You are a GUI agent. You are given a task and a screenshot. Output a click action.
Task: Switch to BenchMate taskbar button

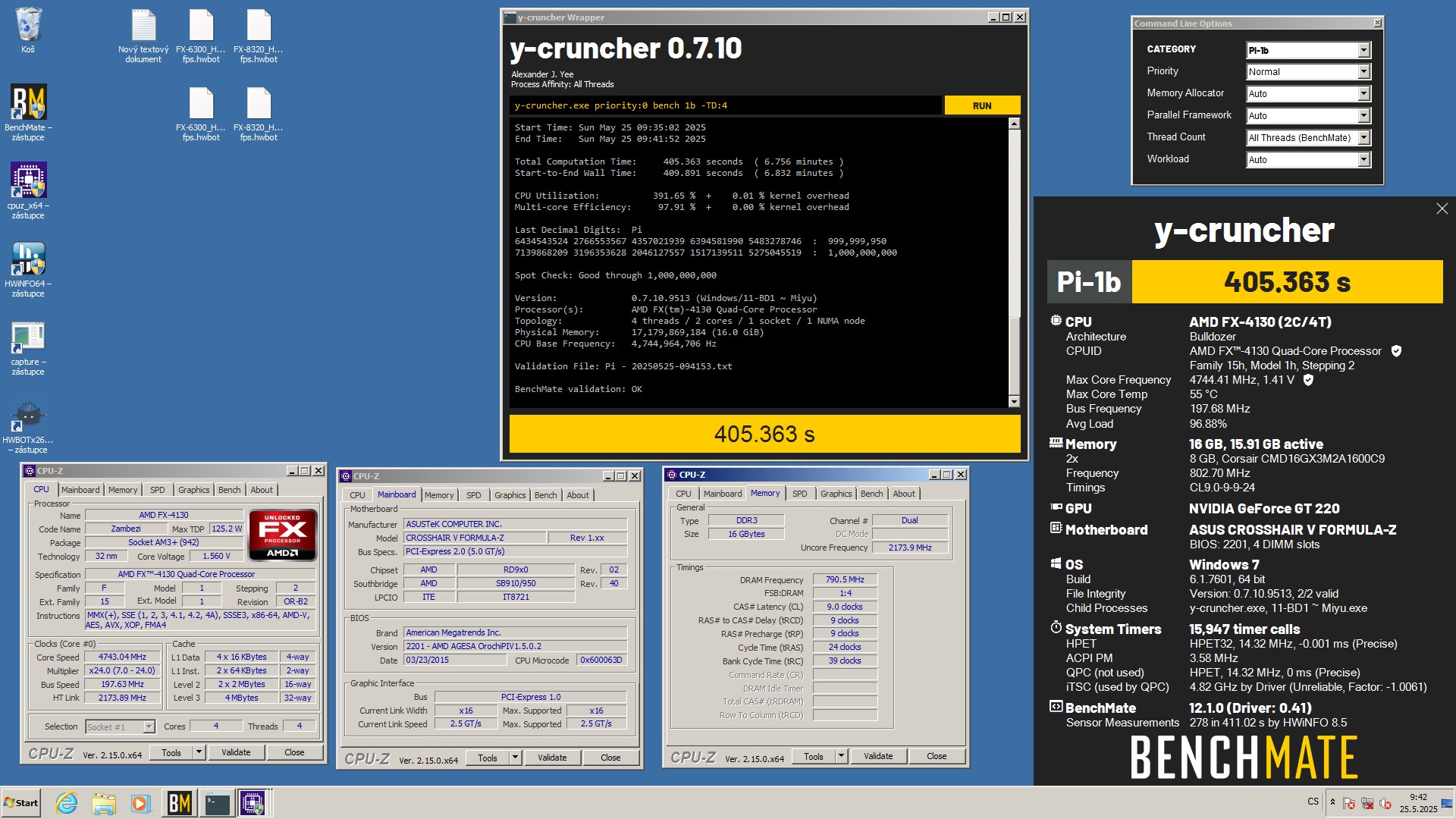coord(179,803)
